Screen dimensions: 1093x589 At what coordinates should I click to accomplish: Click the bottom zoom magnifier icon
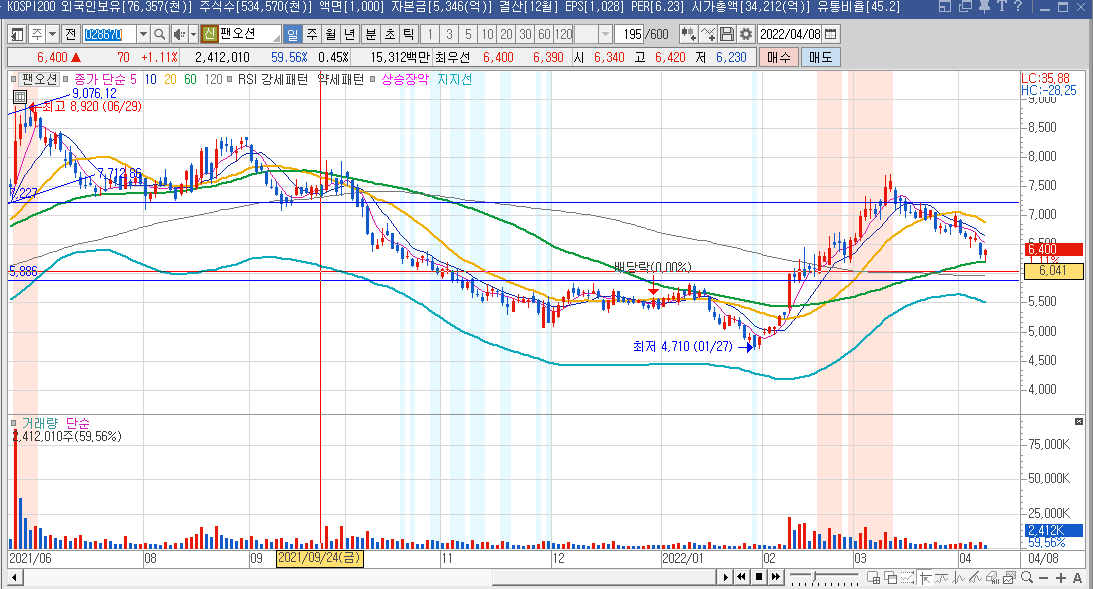pyautogui.click(x=1027, y=577)
